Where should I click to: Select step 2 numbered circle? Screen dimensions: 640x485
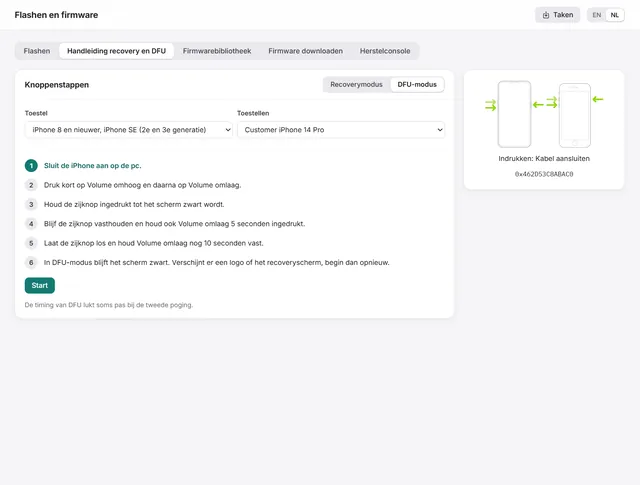[31, 185]
